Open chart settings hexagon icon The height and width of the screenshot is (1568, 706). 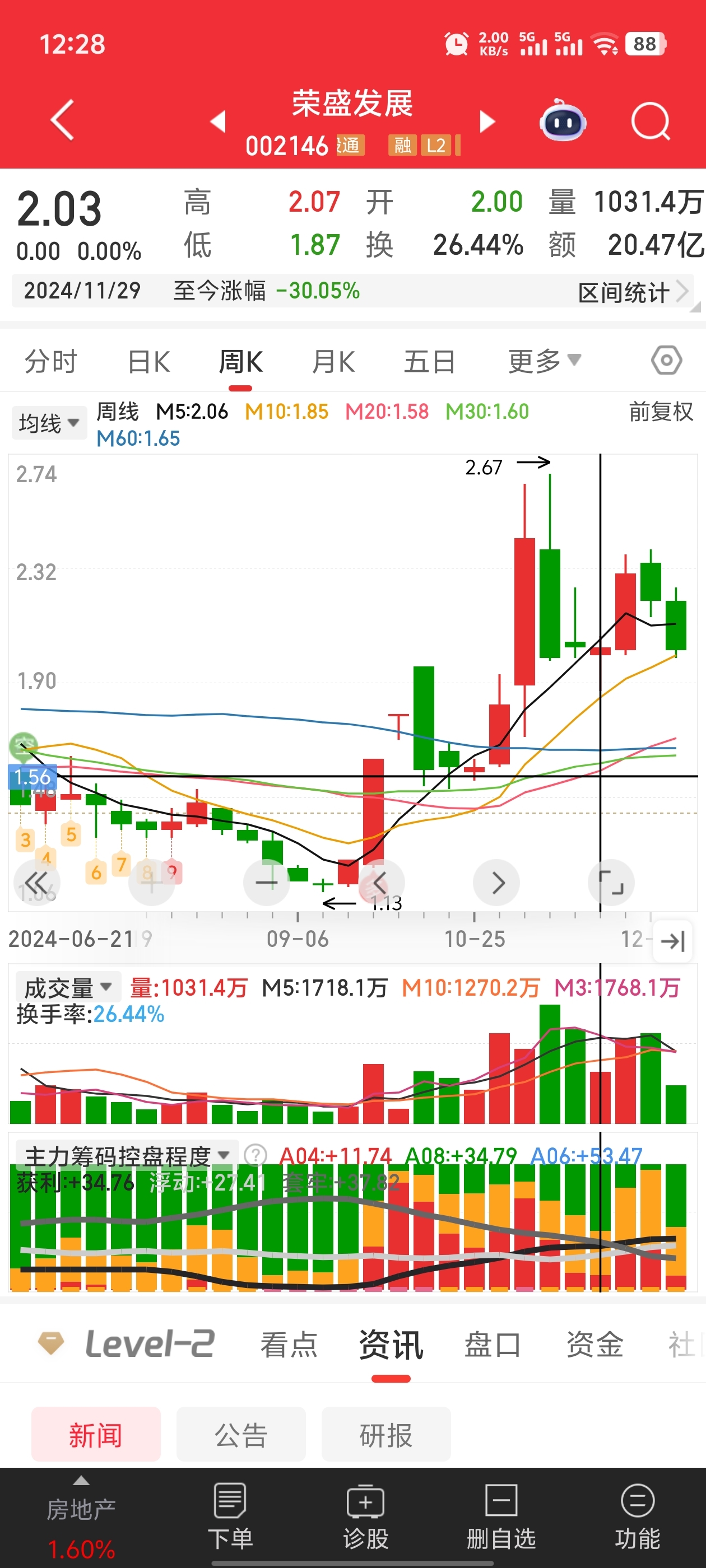tap(666, 360)
